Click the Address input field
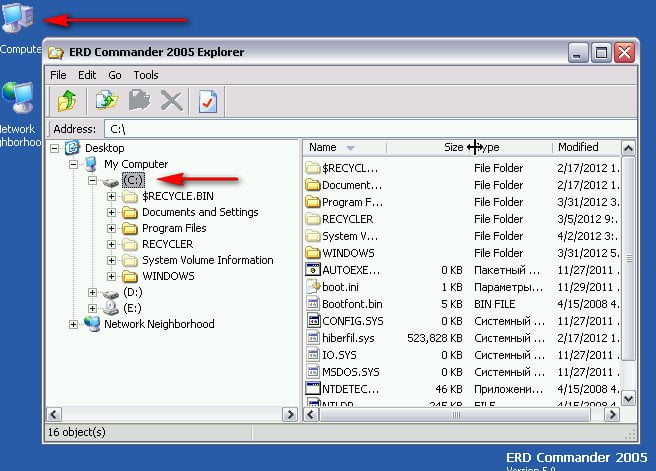Screen dimensions: 656x471 click(x=370, y=129)
